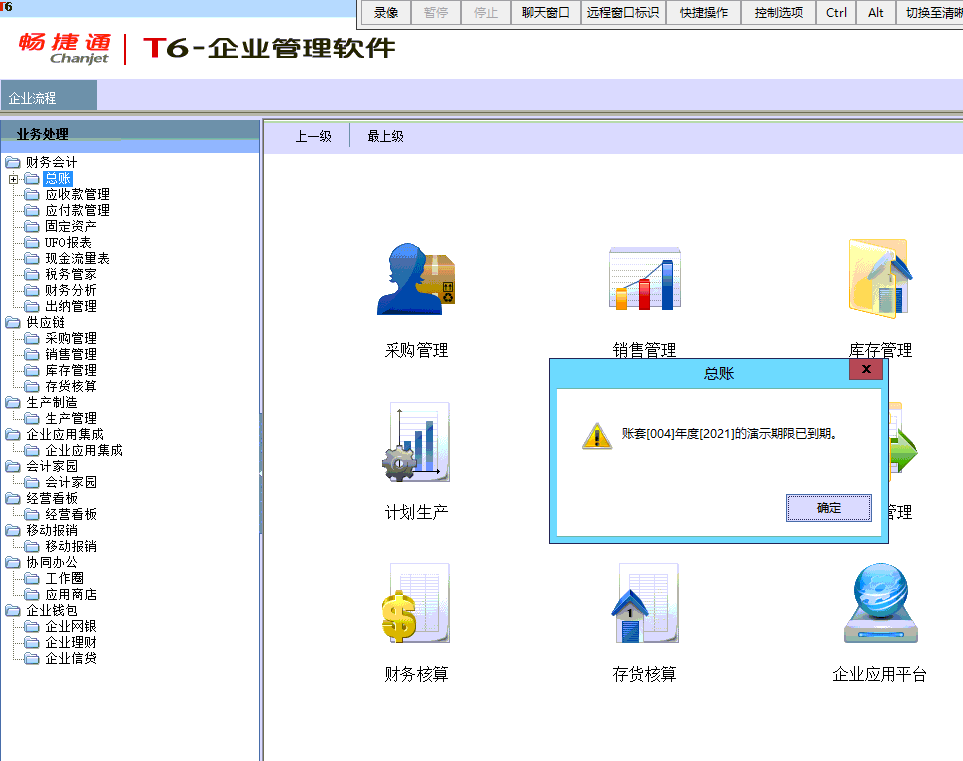
Task: Open the 存货核算 house icon
Action: [x=644, y=603]
